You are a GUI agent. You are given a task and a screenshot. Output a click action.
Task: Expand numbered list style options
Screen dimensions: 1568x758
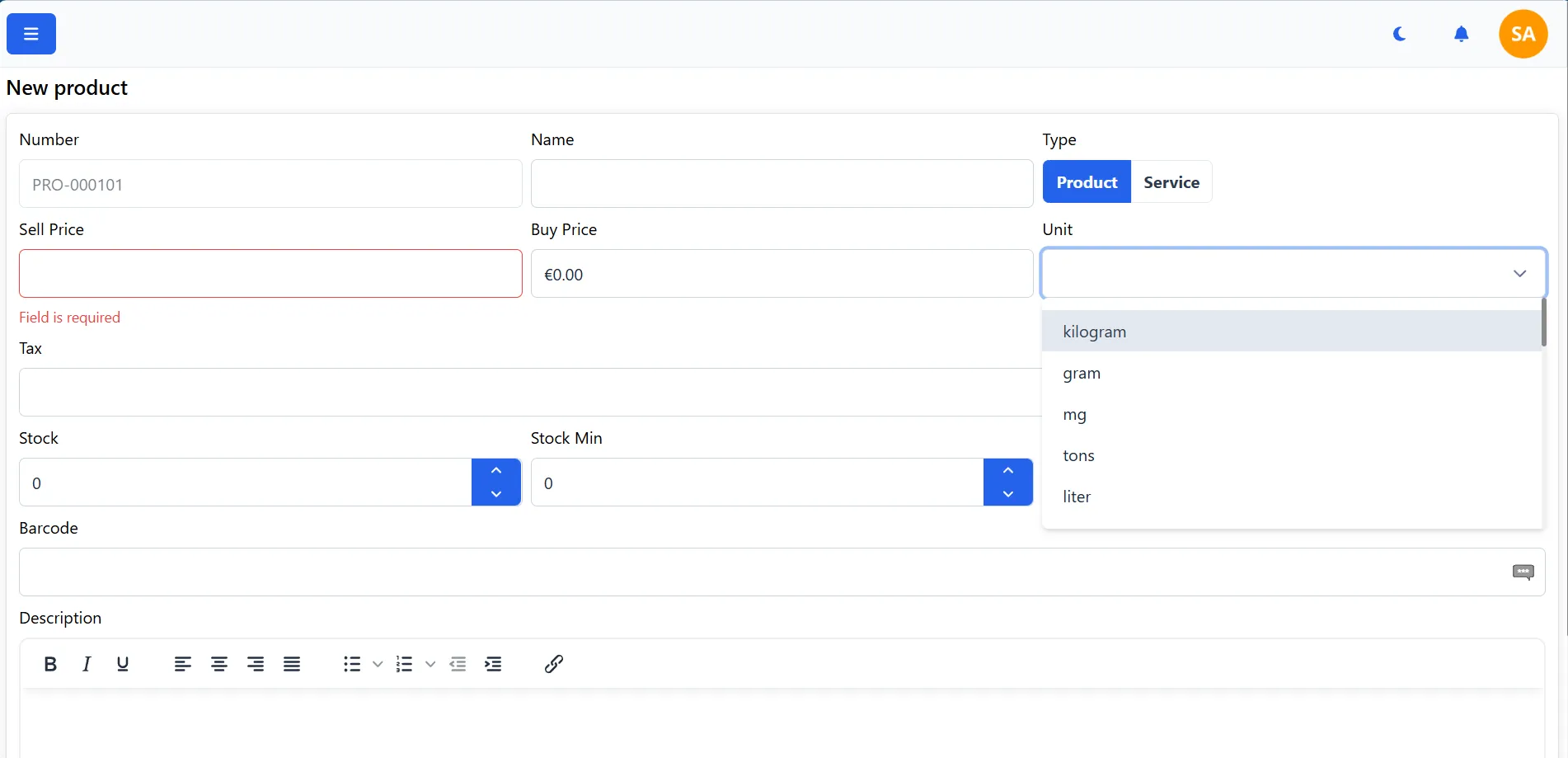tap(430, 664)
